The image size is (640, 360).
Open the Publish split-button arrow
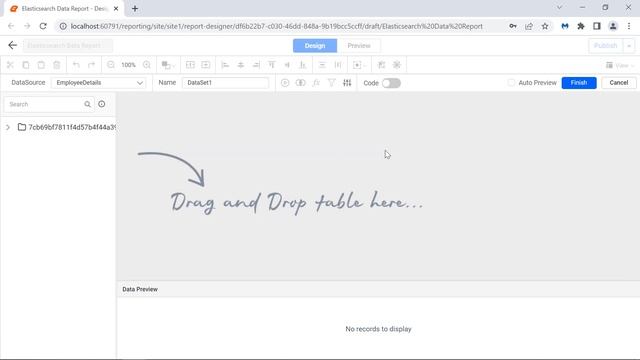(x=629, y=46)
